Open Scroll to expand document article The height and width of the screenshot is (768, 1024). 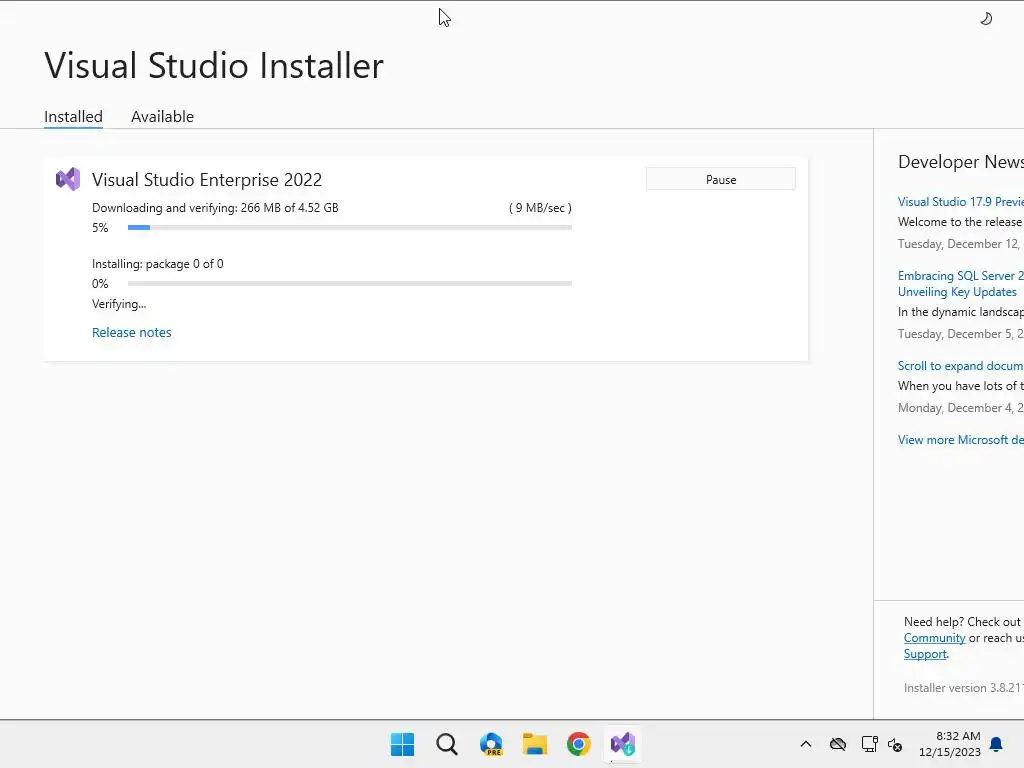pyautogui.click(x=961, y=366)
